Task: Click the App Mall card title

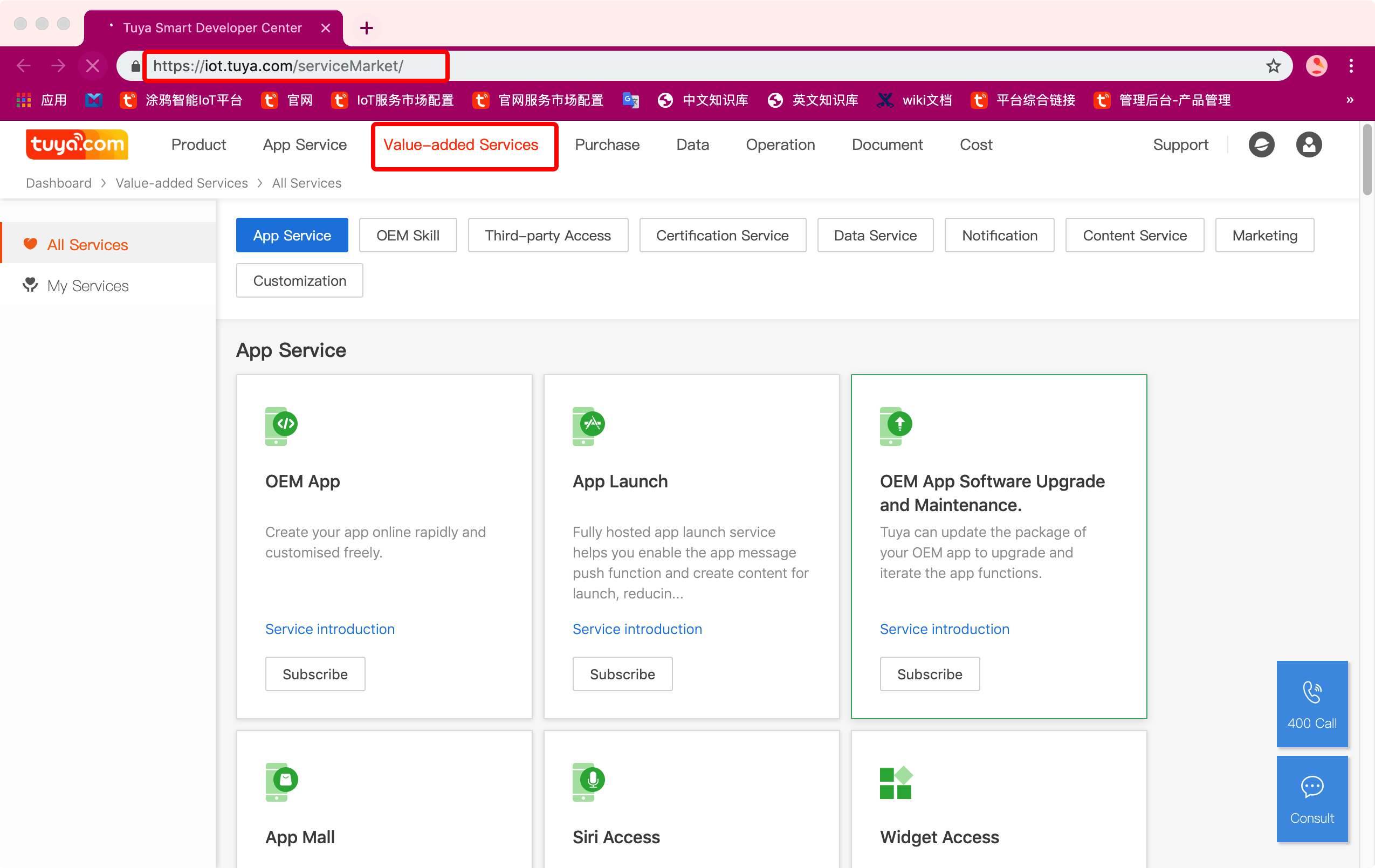Action: (x=300, y=837)
